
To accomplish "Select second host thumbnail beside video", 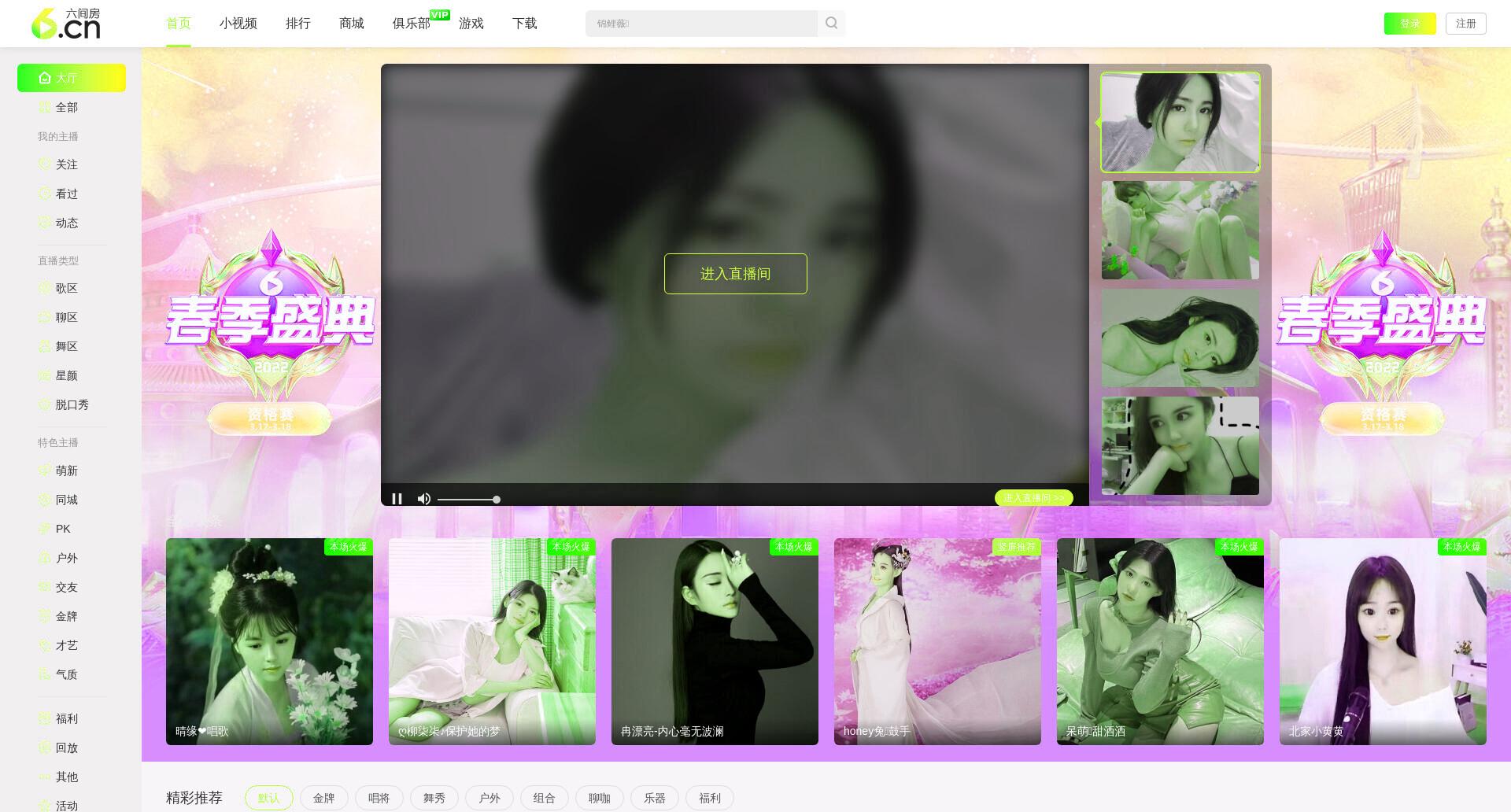I will coord(1180,230).
